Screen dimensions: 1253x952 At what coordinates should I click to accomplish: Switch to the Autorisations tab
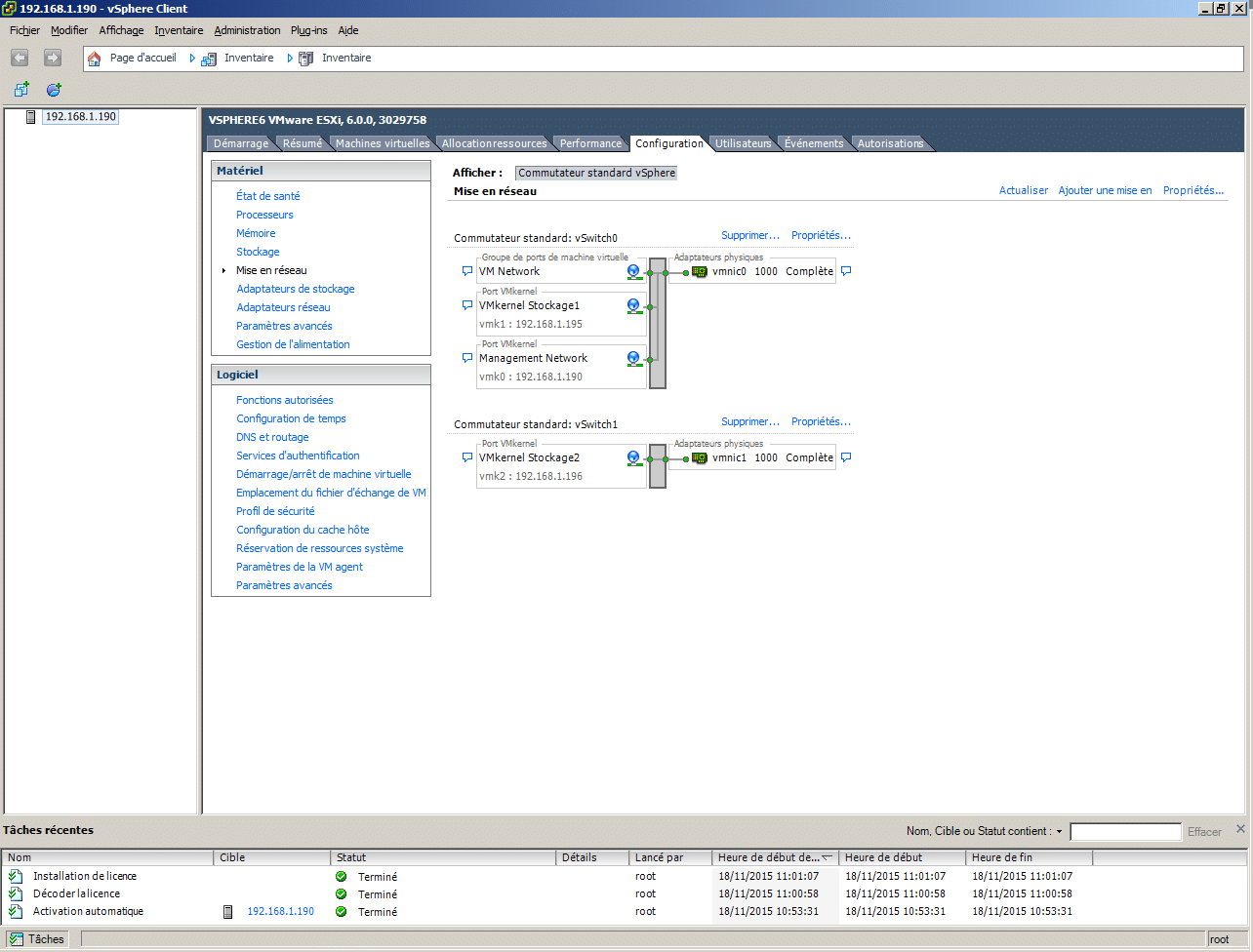890,143
